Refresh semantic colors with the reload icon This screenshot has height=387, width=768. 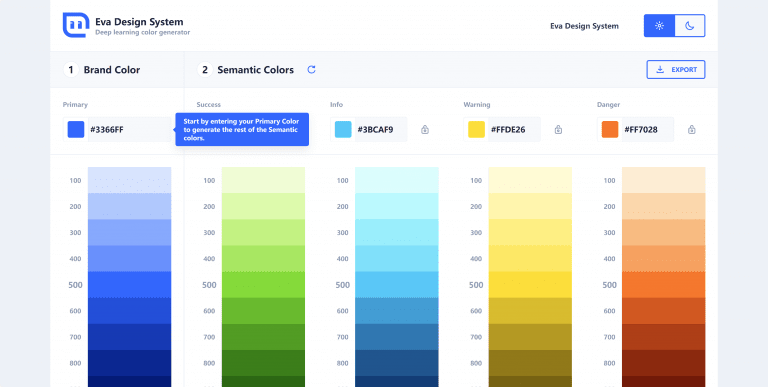(x=312, y=70)
